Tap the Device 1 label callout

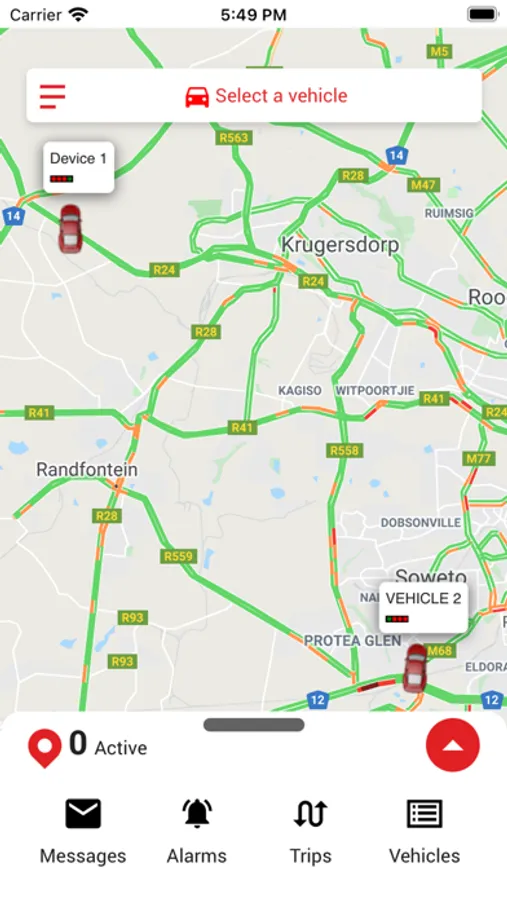79,167
